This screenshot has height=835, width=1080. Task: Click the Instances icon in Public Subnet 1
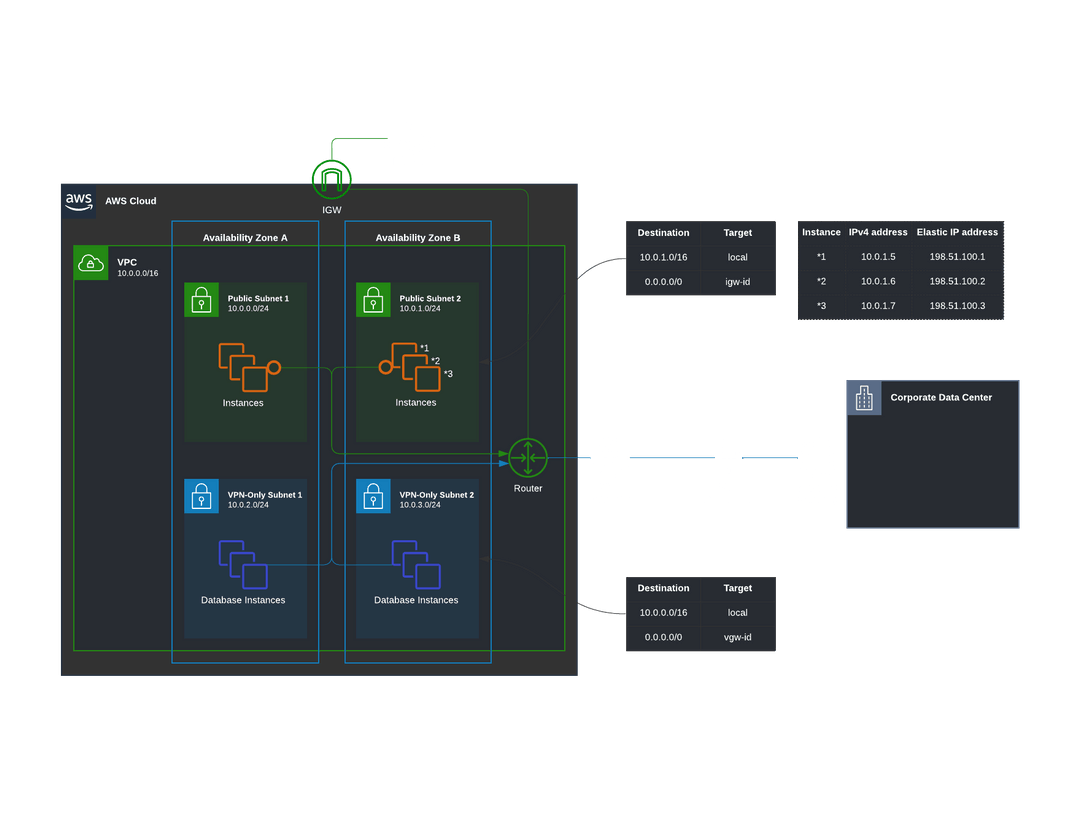[x=243, y=368]
